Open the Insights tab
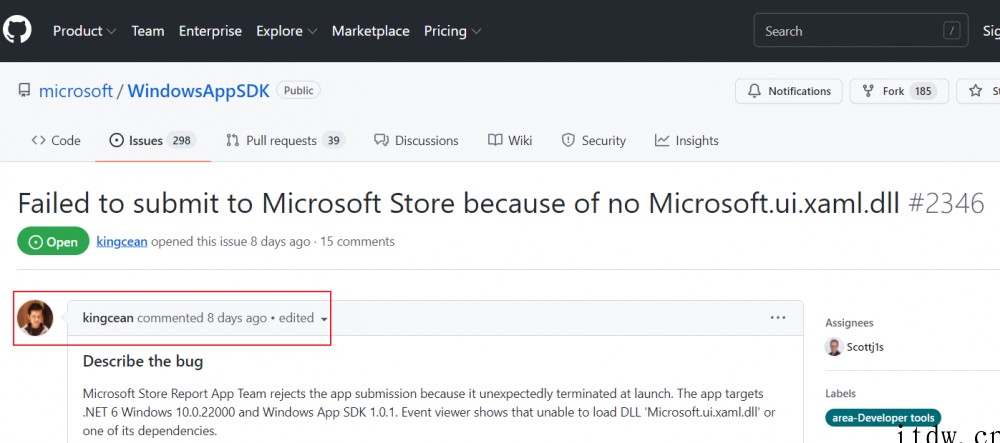The image size is (1000, 443). (x=686, y=140)
